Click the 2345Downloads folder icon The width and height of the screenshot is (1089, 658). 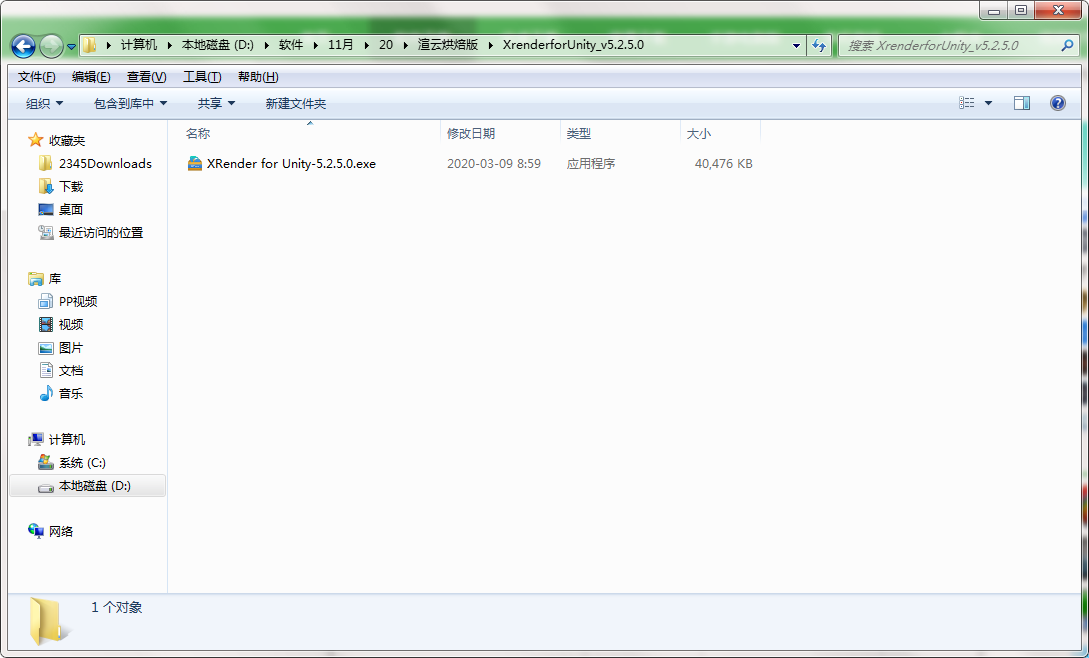(46, 163)
